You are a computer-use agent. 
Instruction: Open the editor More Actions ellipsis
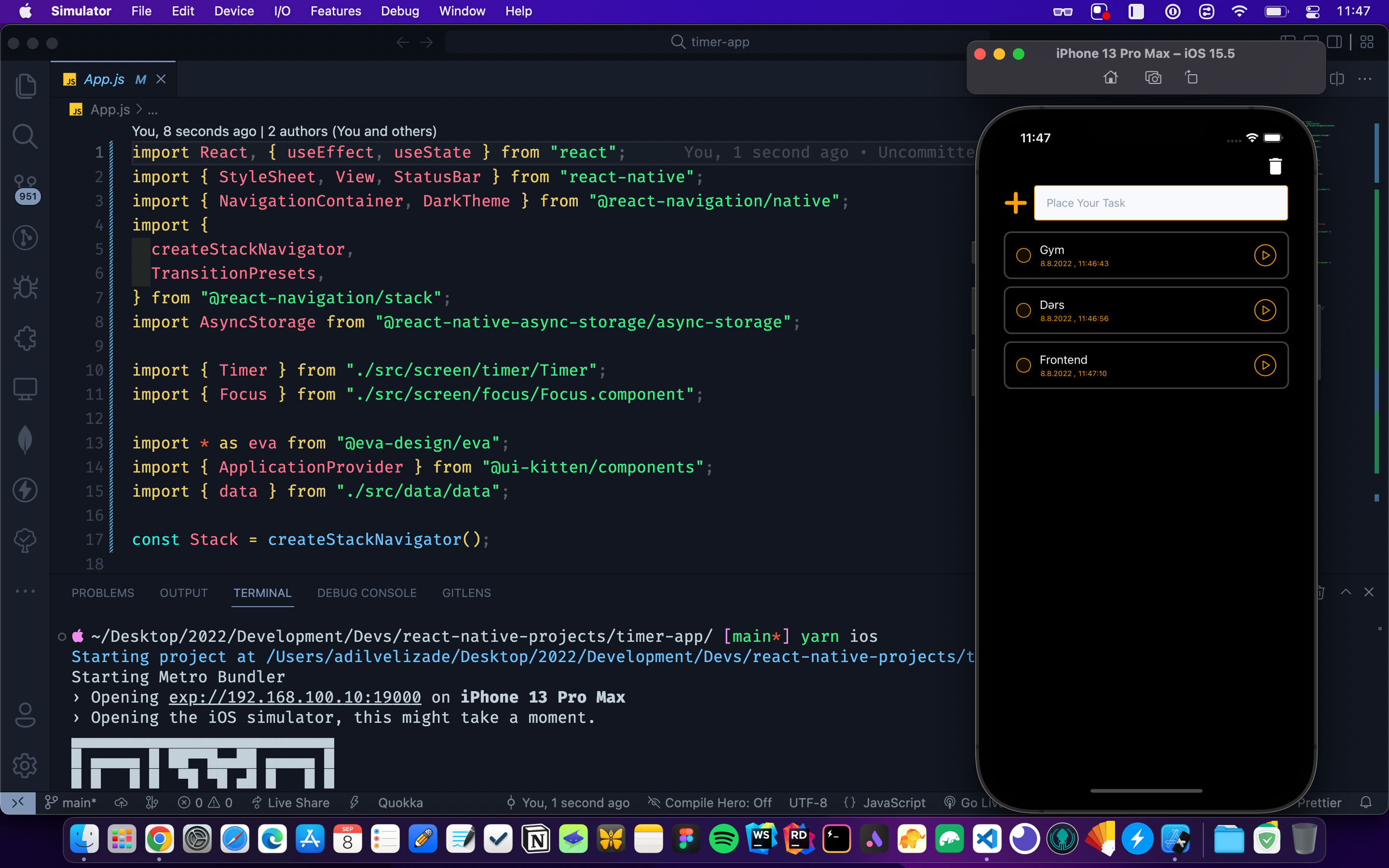(x=1365, y=79)
